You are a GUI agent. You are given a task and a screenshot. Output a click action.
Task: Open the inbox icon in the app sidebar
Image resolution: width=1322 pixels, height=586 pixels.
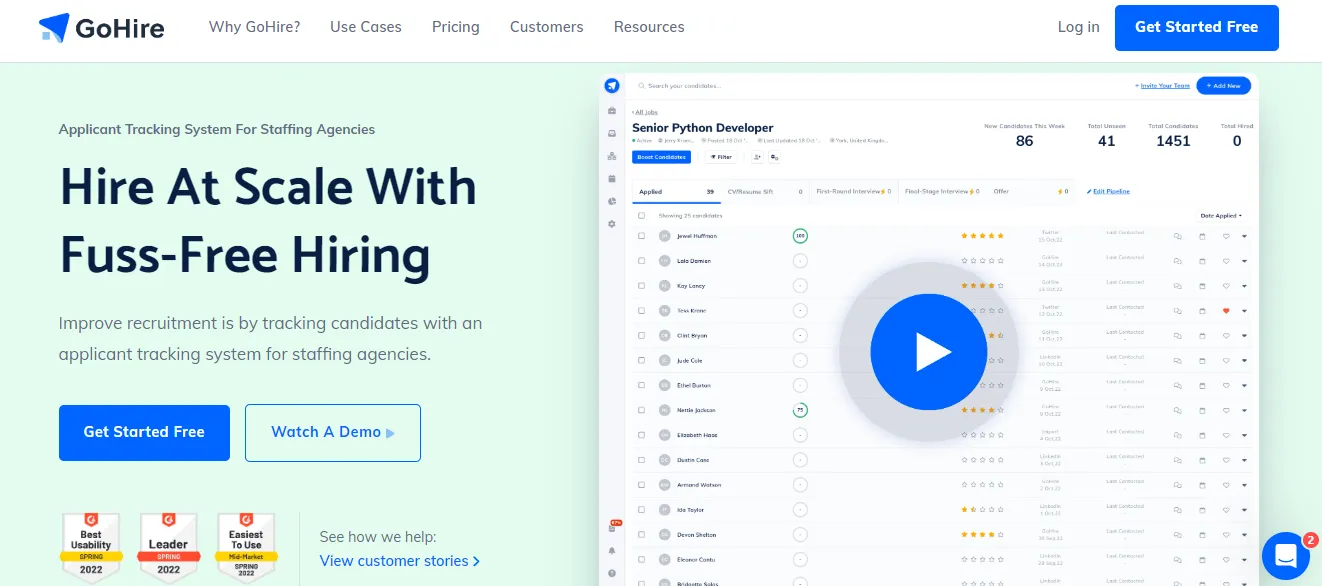(x=612, y=133)
